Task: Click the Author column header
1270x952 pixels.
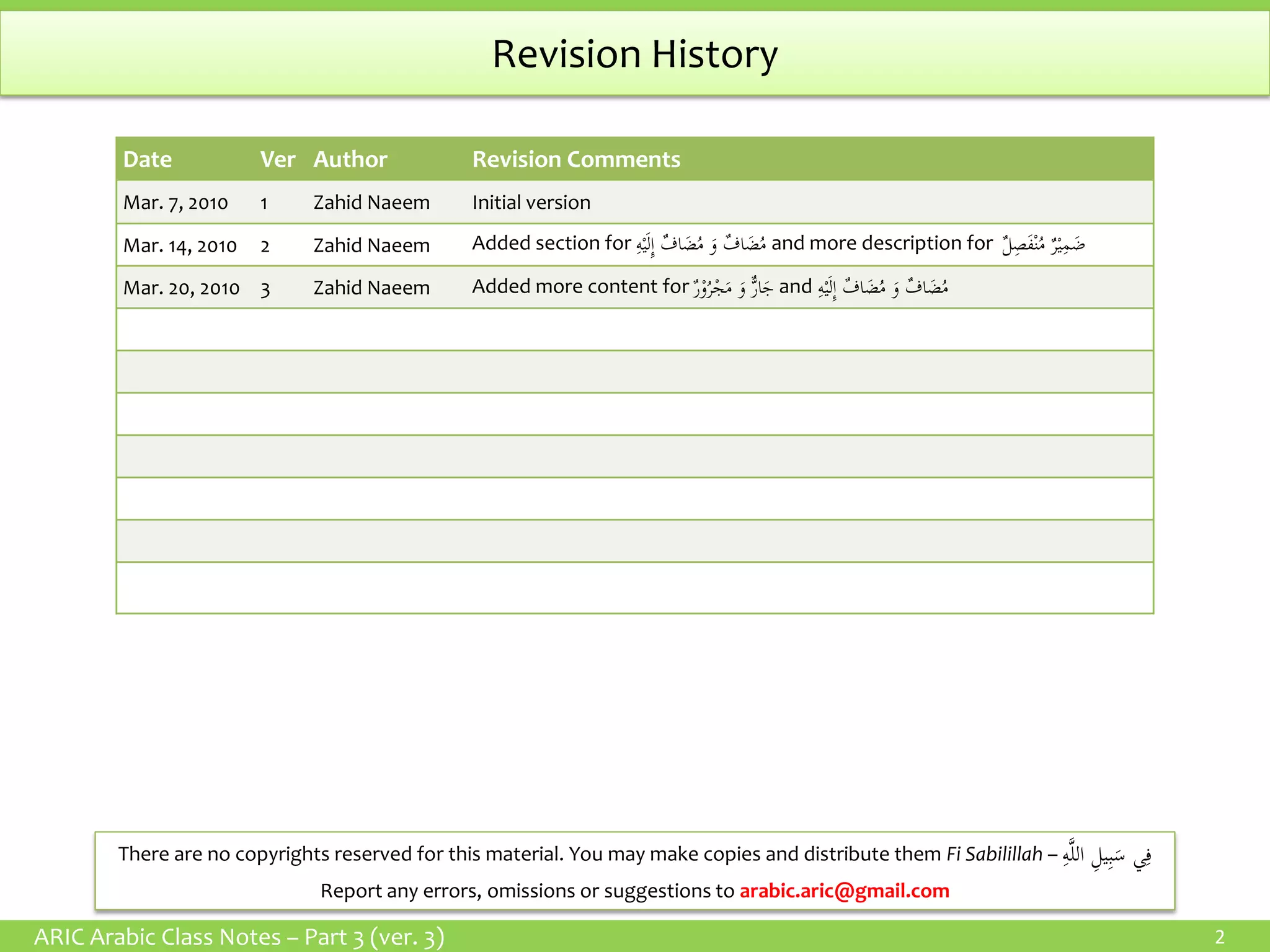Action: point(350,159)
